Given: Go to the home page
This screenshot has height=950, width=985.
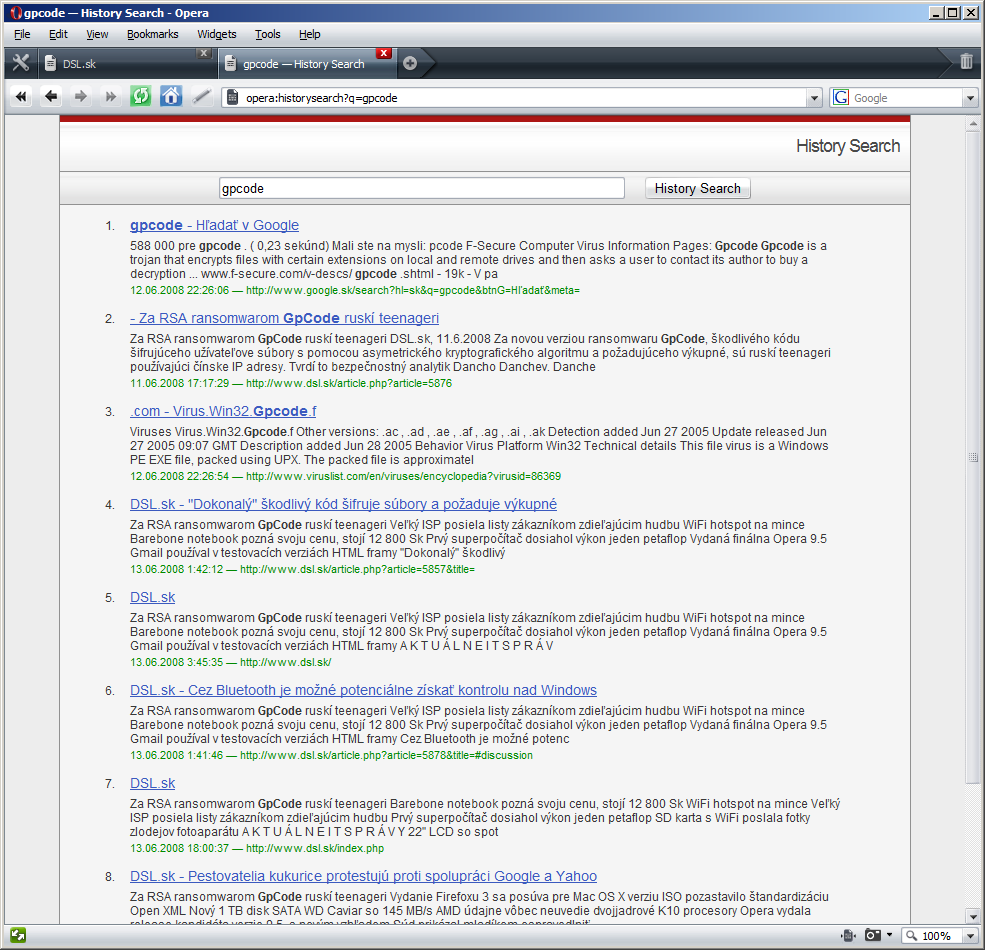Looking at the screenshot, I should (170, 97).
